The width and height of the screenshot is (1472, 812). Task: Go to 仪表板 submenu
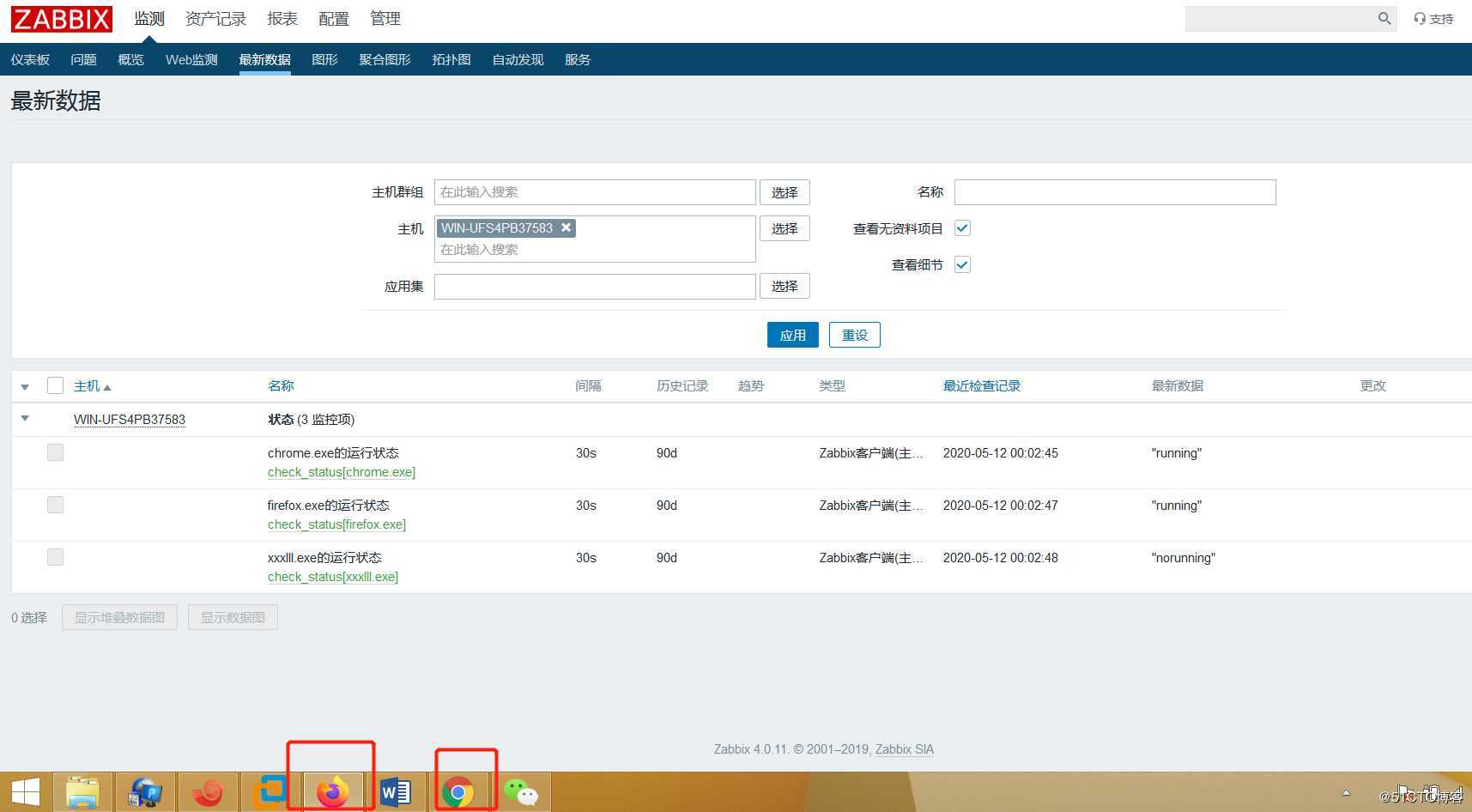(30, 59)
